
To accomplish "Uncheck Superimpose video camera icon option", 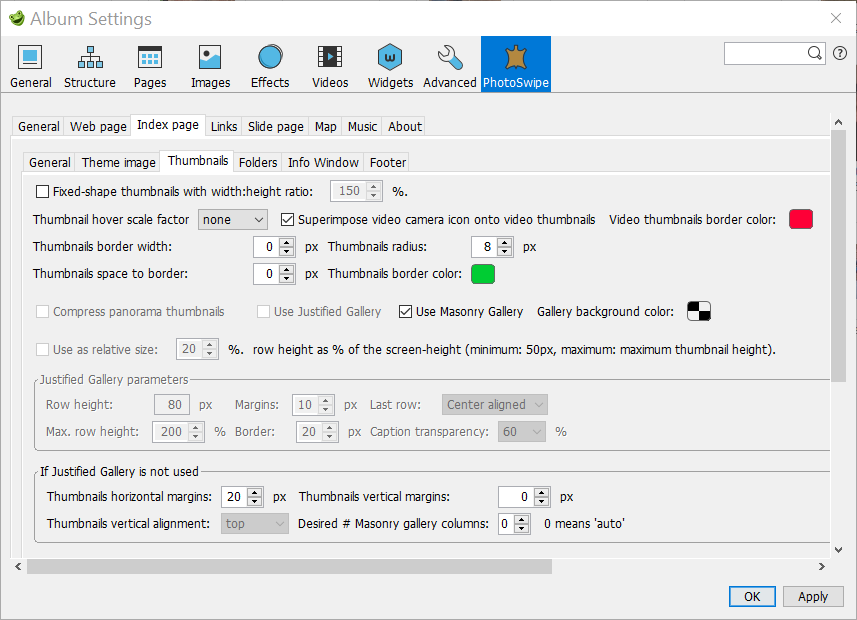I will tap(288, 219).
